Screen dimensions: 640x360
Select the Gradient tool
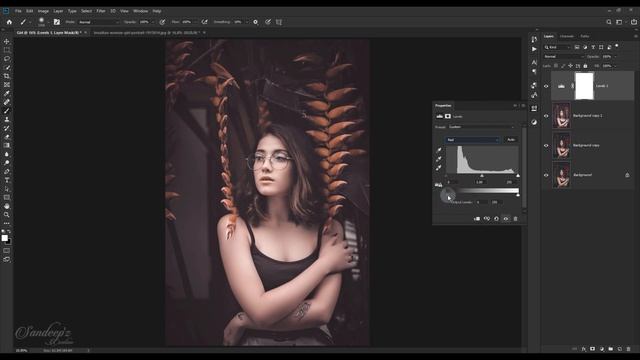[7, 145]
